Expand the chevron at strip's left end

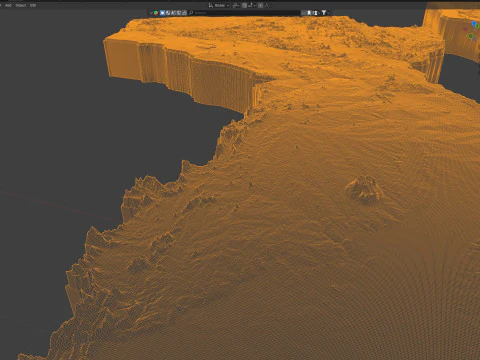[151, 13]
